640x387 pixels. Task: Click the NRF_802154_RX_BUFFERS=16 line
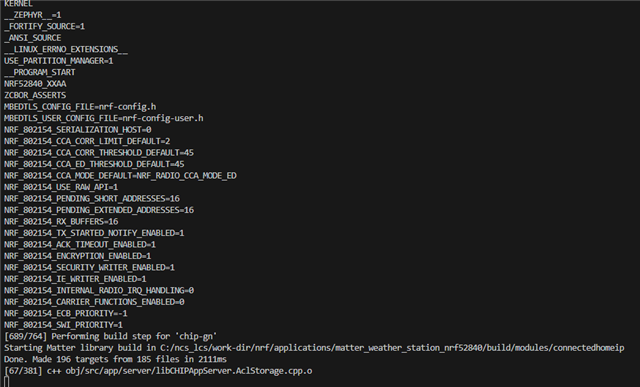pos(61,221)
